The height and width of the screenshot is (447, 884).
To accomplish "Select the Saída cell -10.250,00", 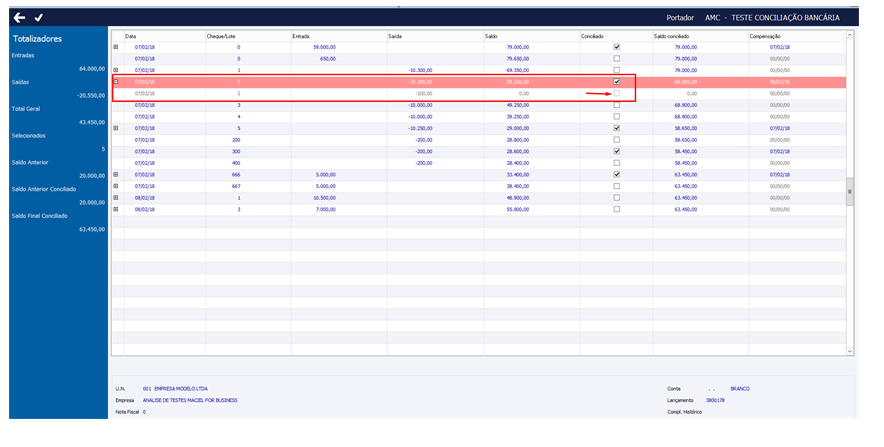I will [x=420, y=128].
